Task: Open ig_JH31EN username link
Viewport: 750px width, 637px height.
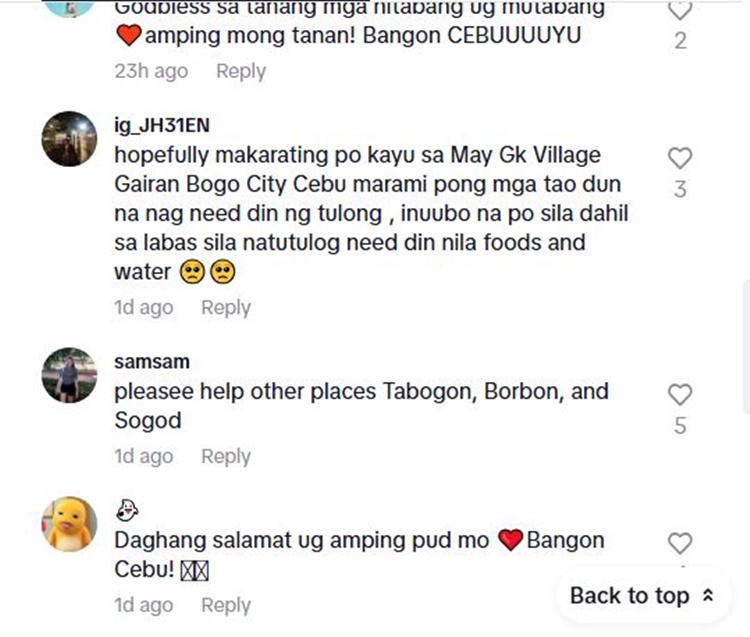Action: (162, 125)
